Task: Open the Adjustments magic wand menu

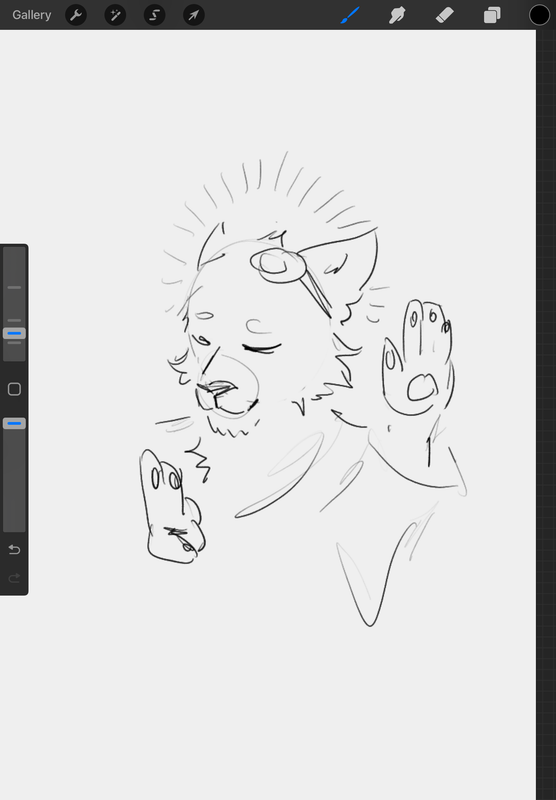Action: [115, 15]
